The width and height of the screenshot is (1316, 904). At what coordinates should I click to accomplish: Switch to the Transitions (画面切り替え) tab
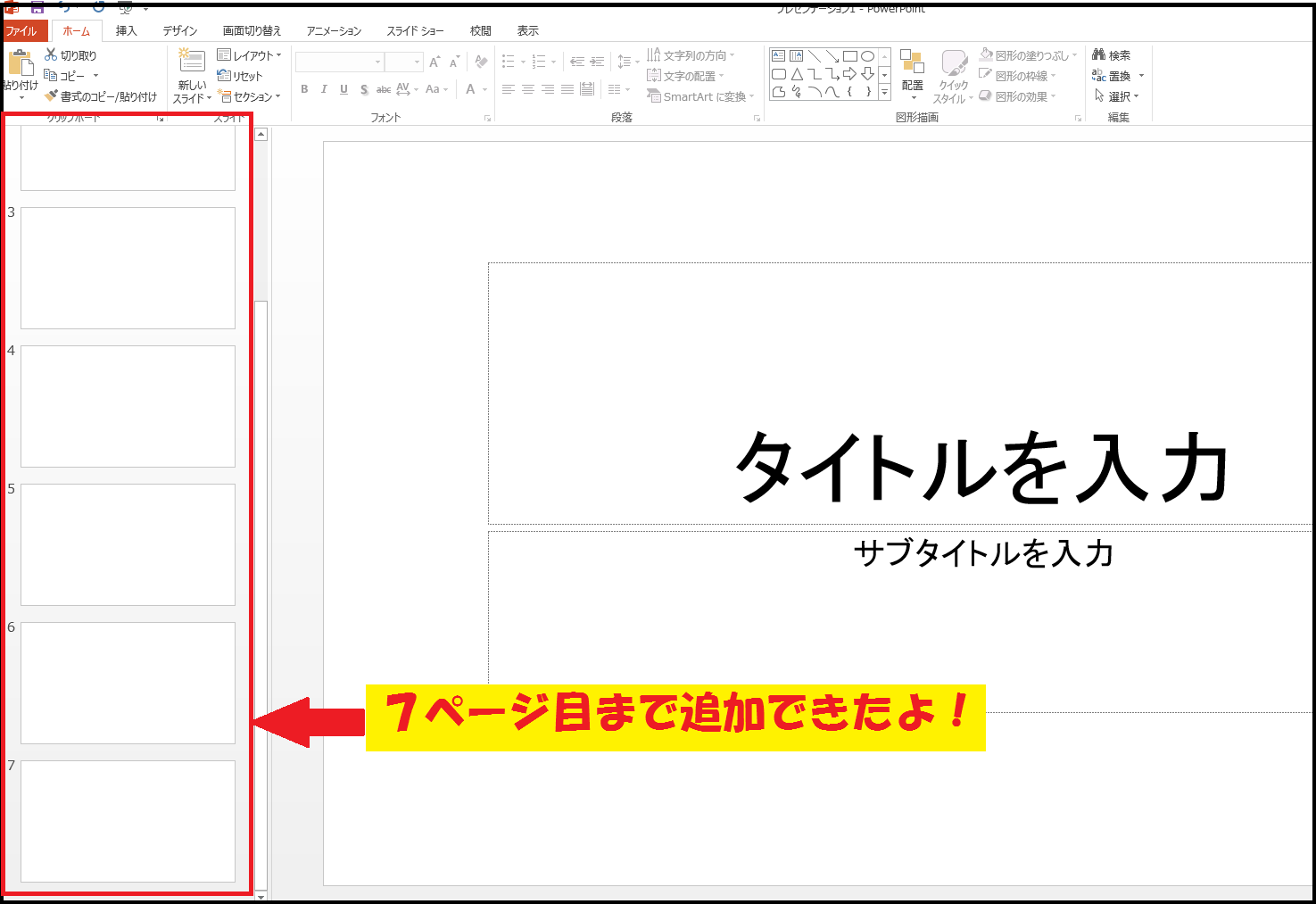(x=252, y=31)
